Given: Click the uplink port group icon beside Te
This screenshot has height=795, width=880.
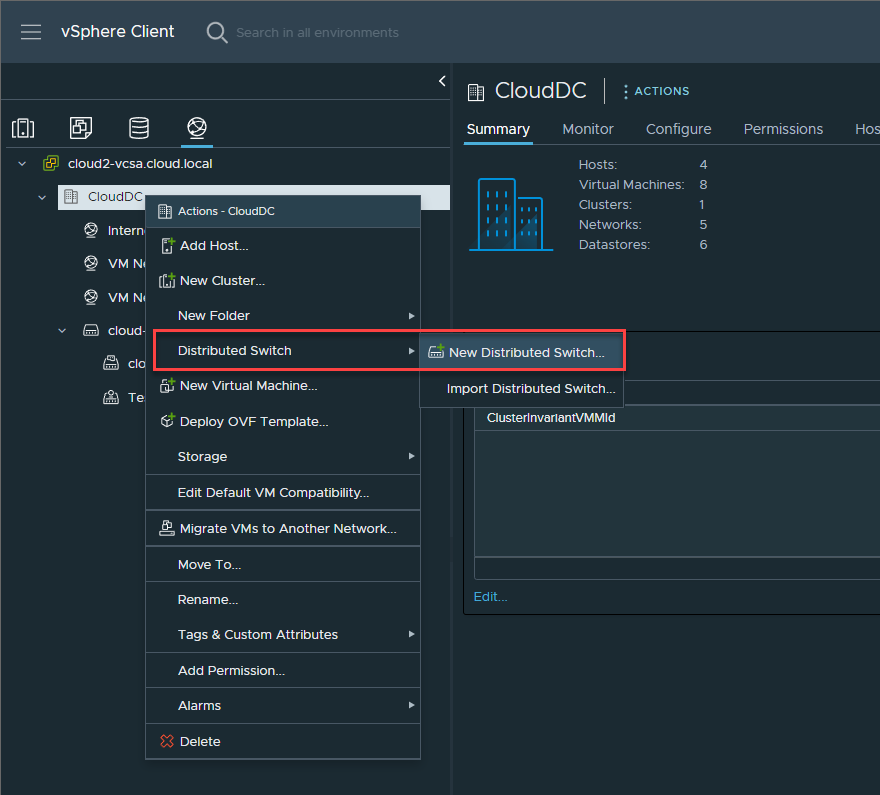Looking at the screenshot, I should coord(111,397).
